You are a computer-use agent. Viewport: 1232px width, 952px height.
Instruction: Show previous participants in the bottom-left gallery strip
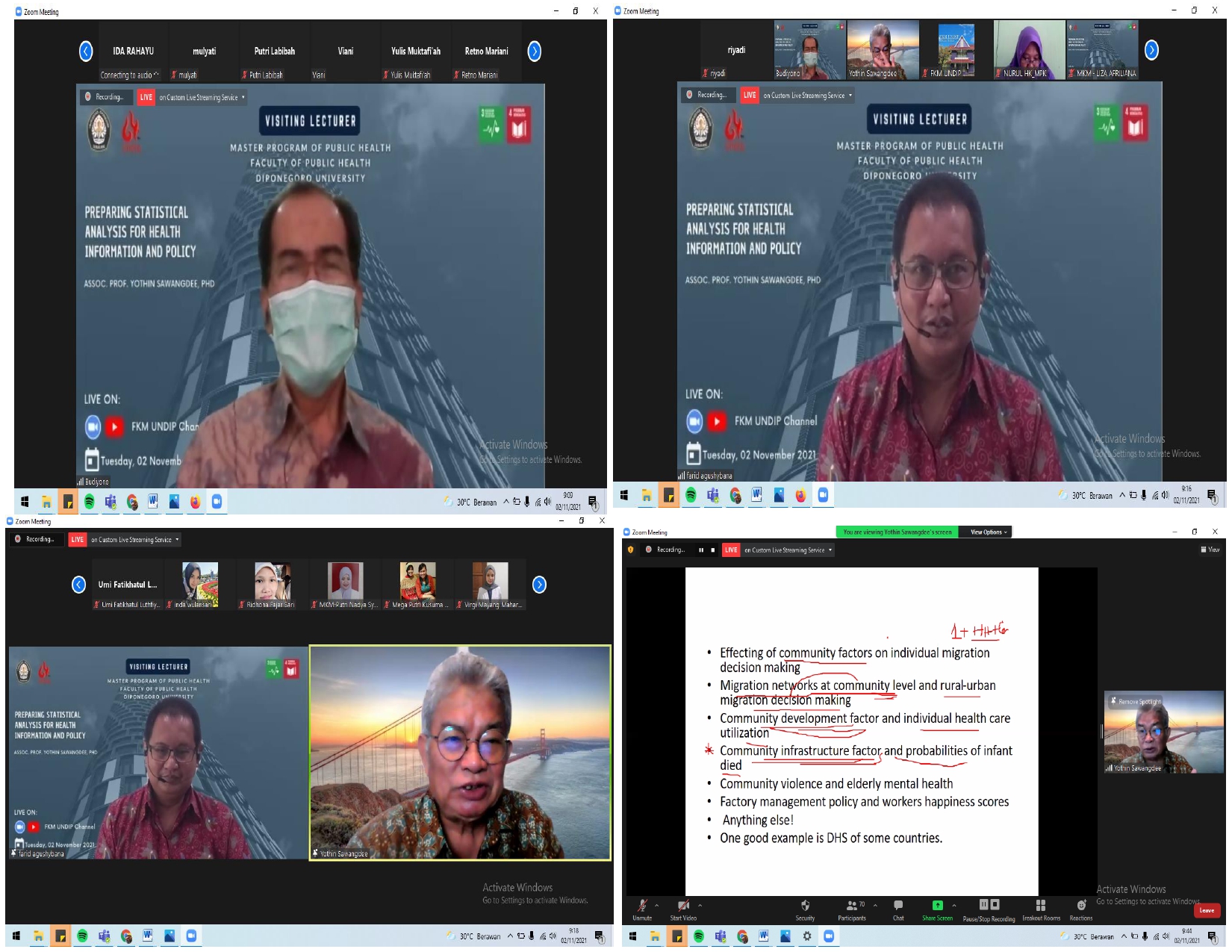(x=78, y=585)
